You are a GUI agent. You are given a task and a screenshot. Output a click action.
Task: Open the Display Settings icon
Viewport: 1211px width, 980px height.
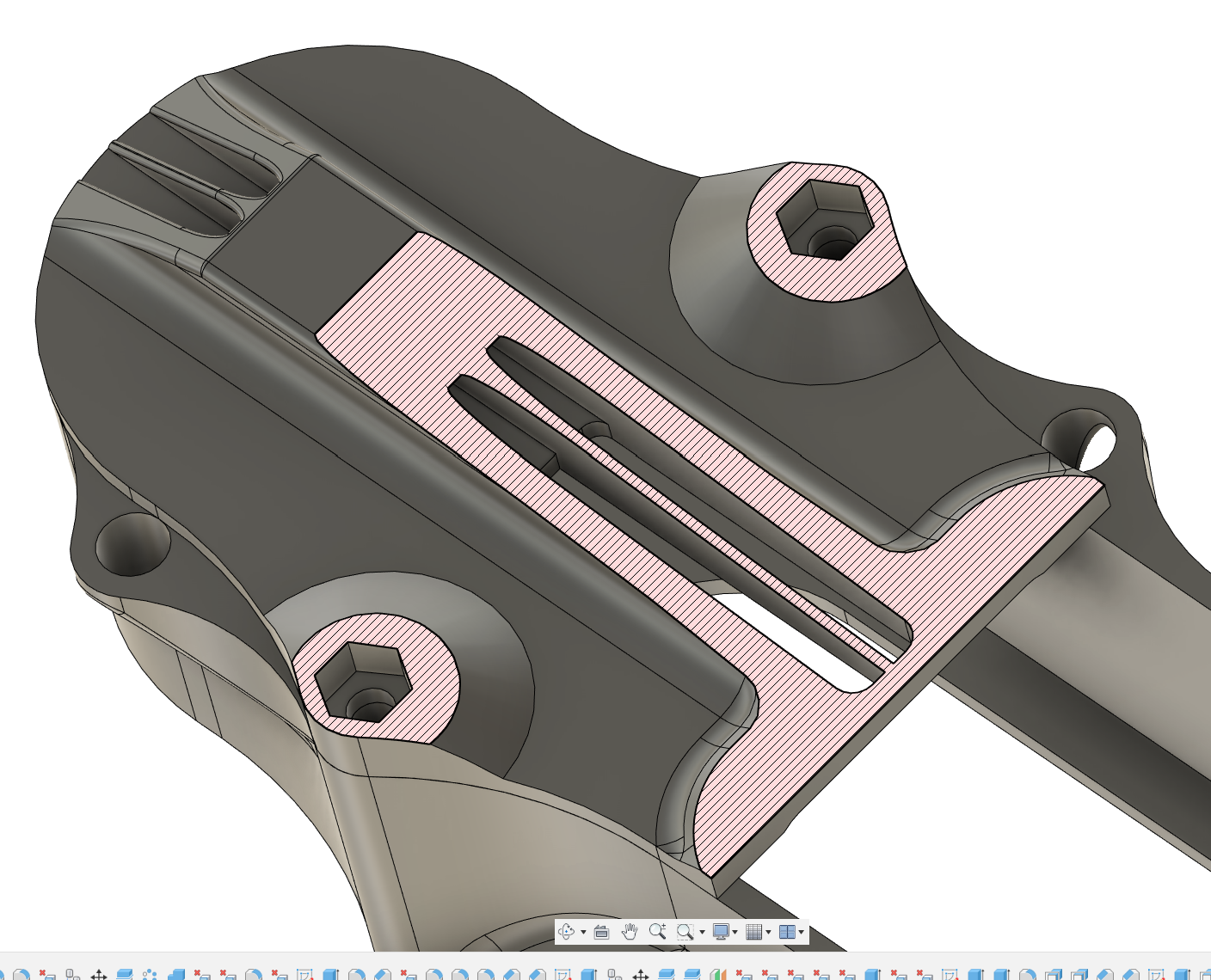point(721,932)
